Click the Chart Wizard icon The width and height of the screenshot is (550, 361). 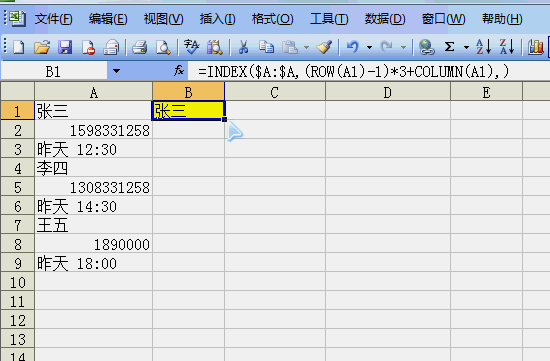click(536, 47)
